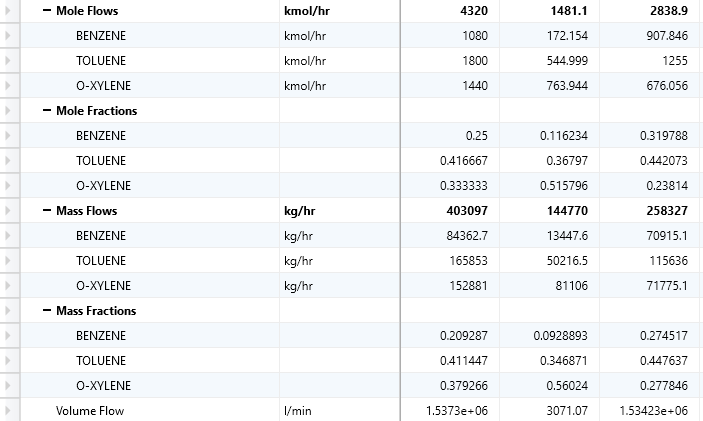Click TOLUENE under Mass Flows
The image size is (703, 421).
(x=101, y=261)
